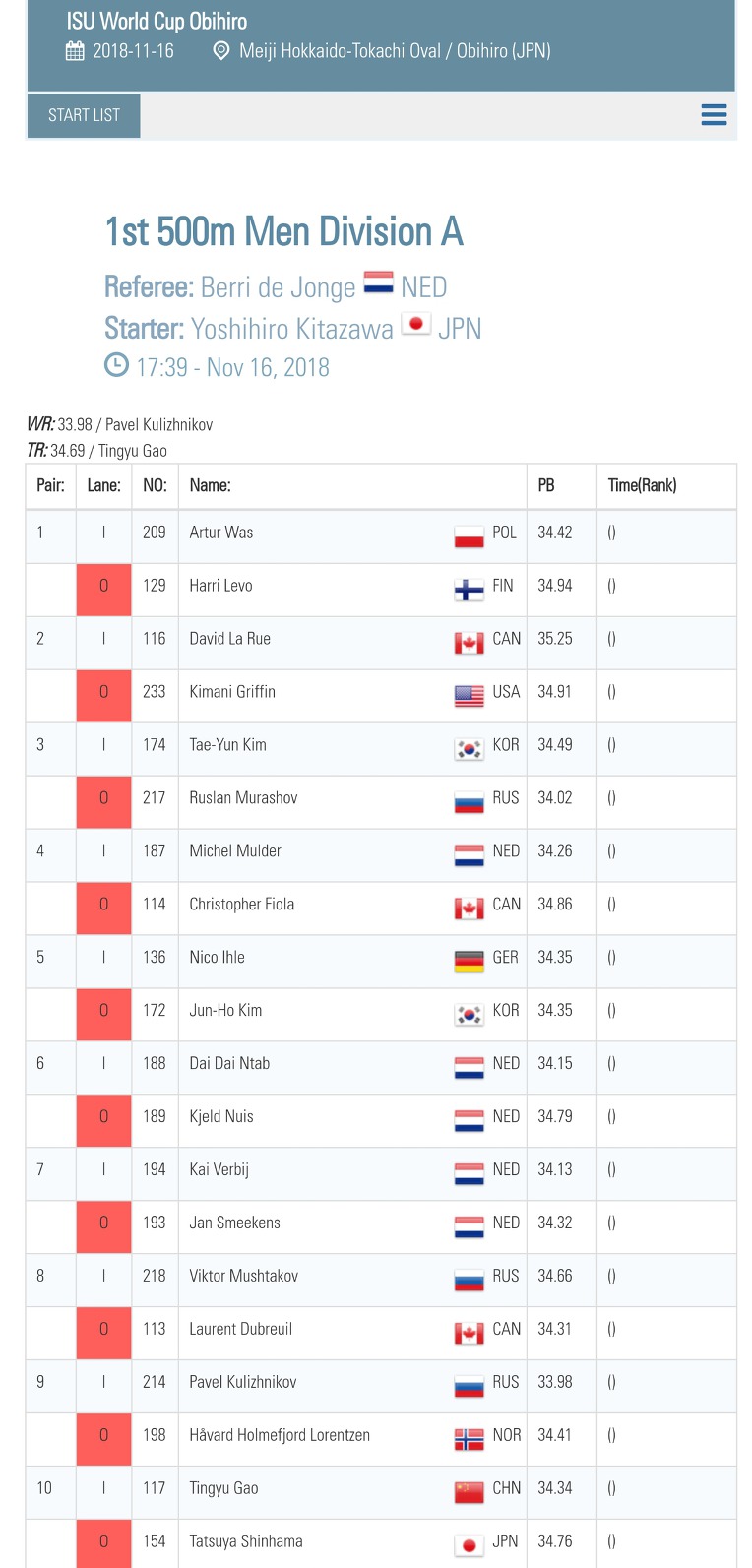Click the Norway flag in Håvard Lorentzen row

[469, 1439]
